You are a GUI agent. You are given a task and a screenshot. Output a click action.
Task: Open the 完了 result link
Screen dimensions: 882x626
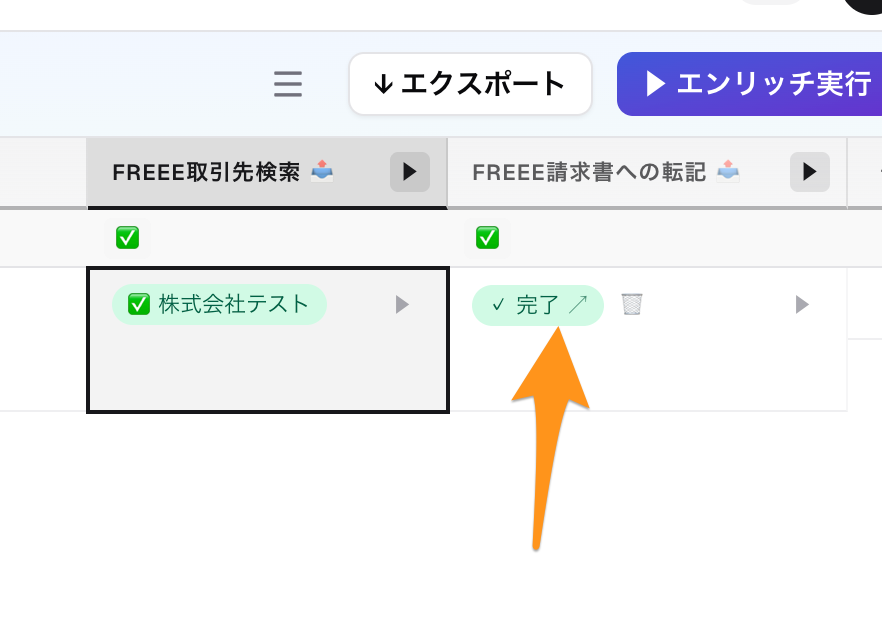point(537,304)
